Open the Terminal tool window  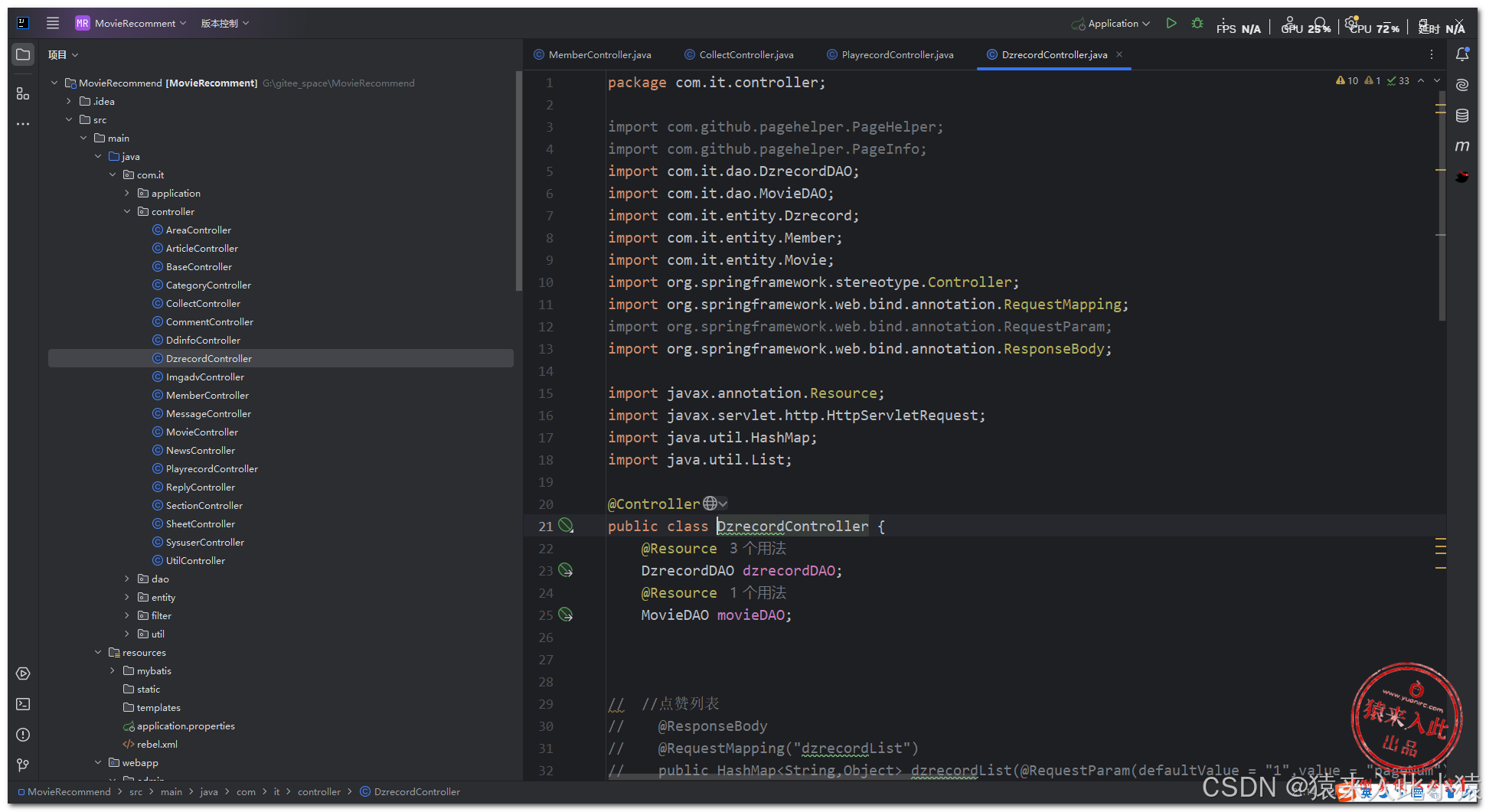tap(23, 704)
